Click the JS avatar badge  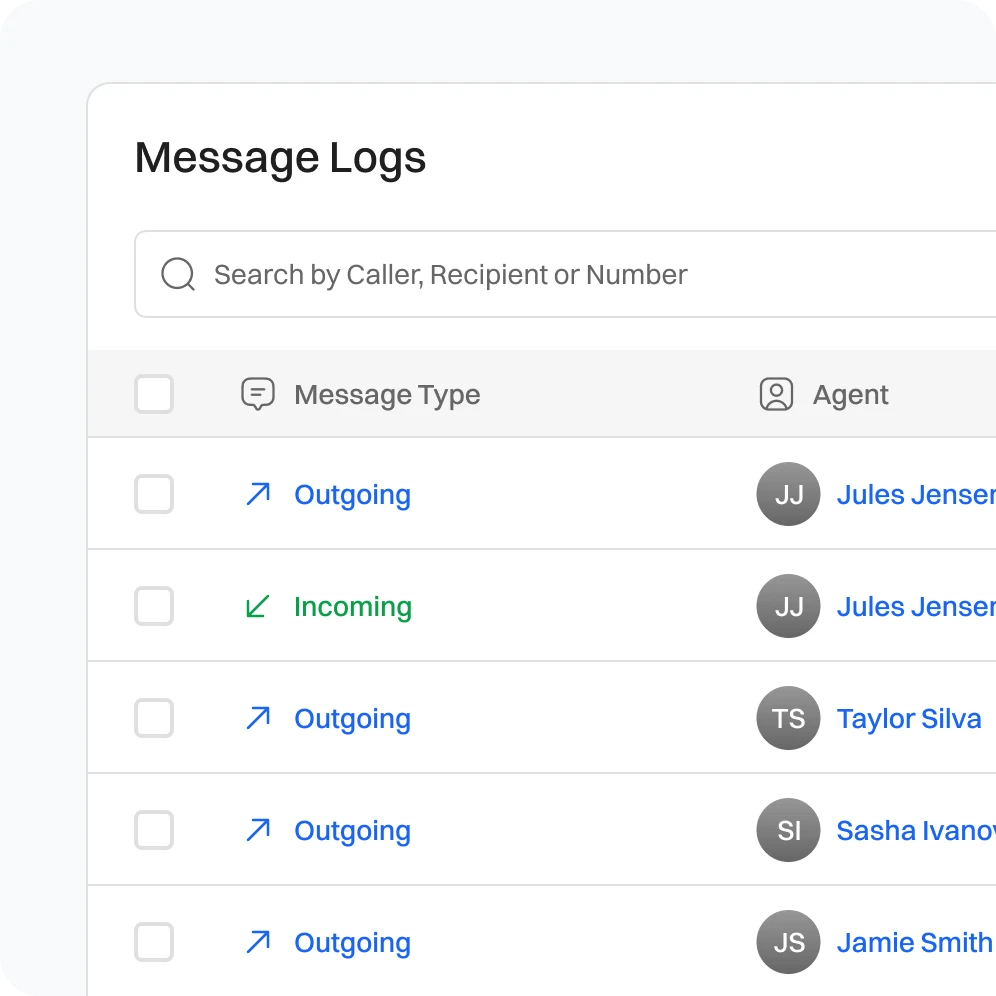tap(788, 942)
